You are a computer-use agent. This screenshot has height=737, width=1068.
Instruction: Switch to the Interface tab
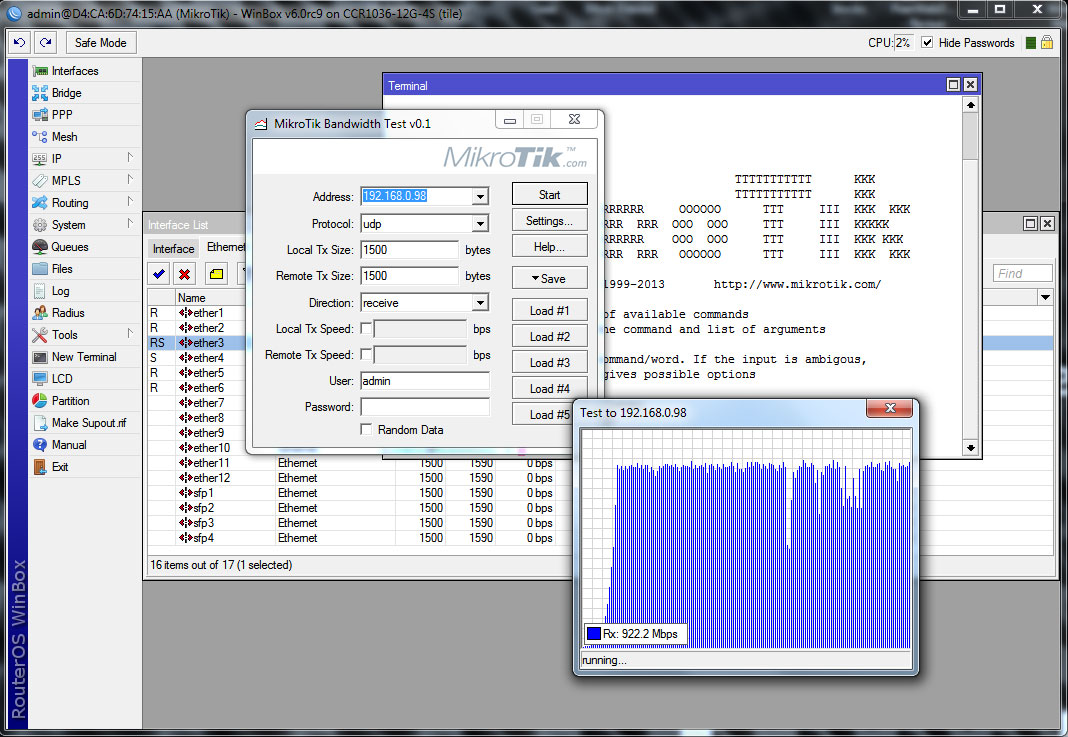click(x=173, y=249)
